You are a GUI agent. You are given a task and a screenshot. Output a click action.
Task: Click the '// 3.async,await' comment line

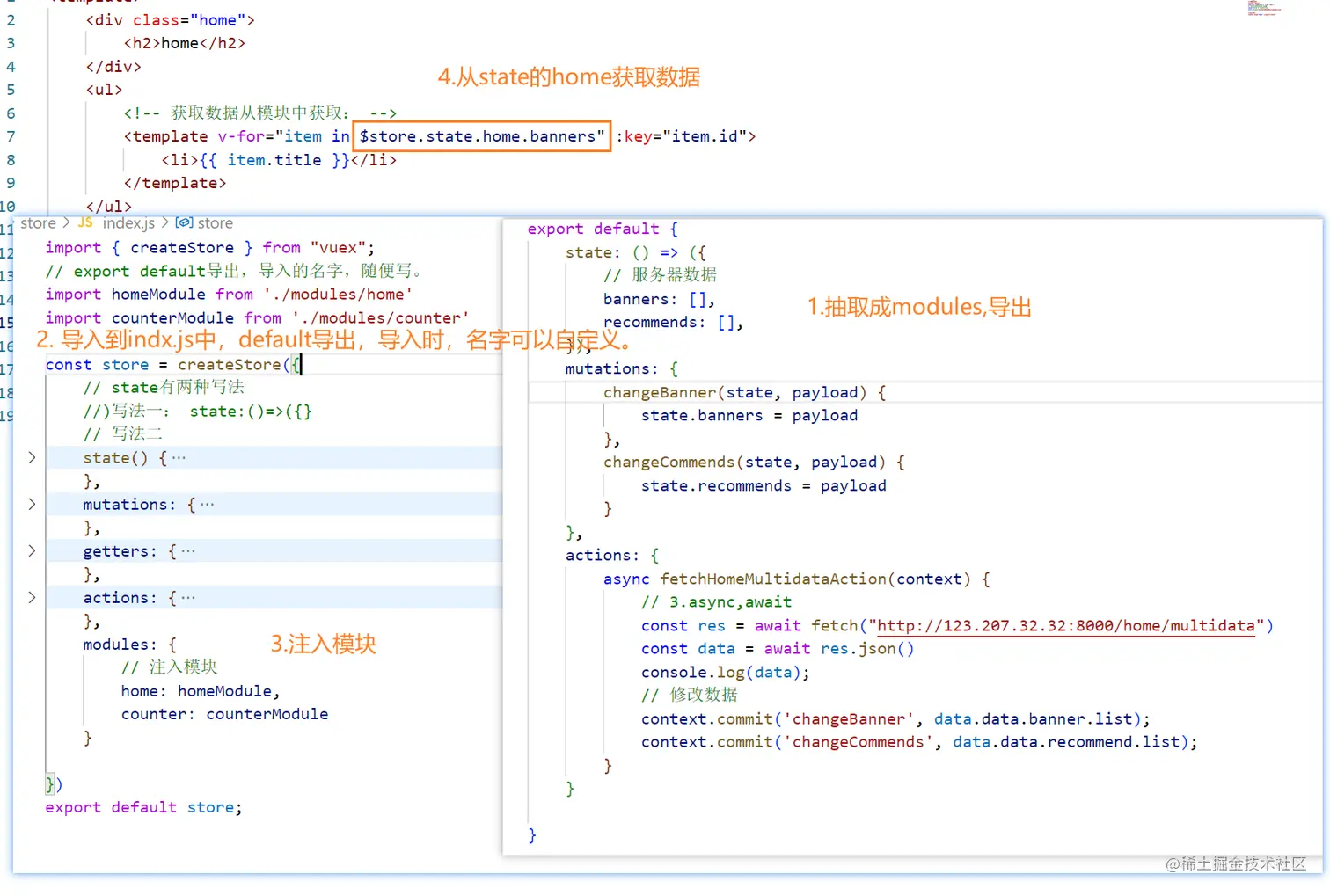click(x=716, y=602)
